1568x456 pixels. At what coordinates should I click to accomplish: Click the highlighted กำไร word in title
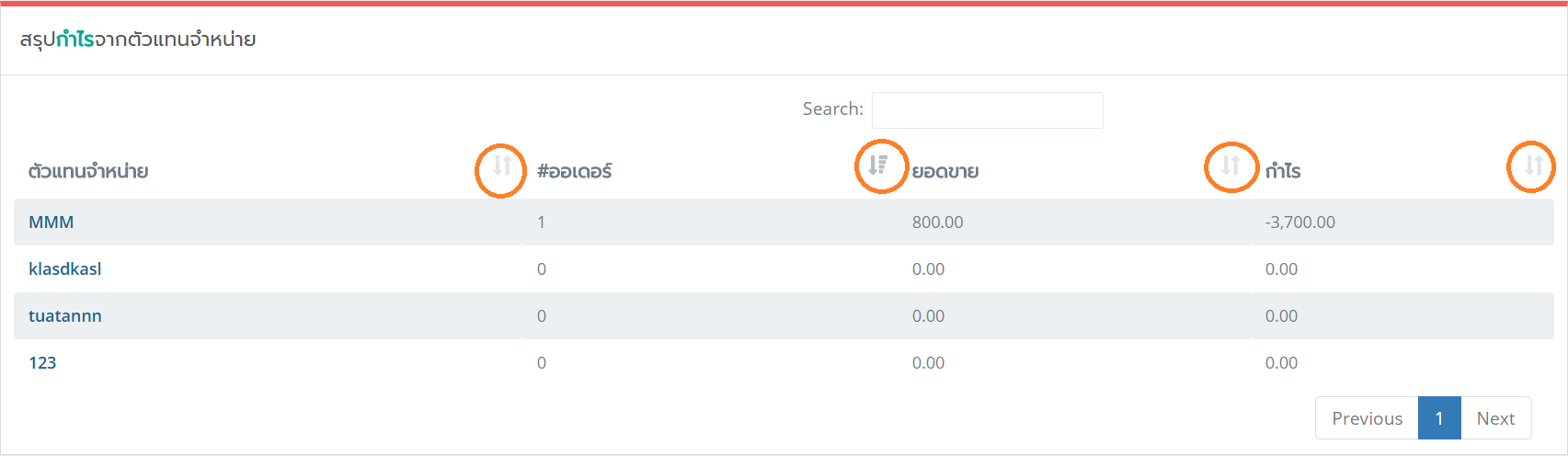pyautogui.click(x=75, y=40)
